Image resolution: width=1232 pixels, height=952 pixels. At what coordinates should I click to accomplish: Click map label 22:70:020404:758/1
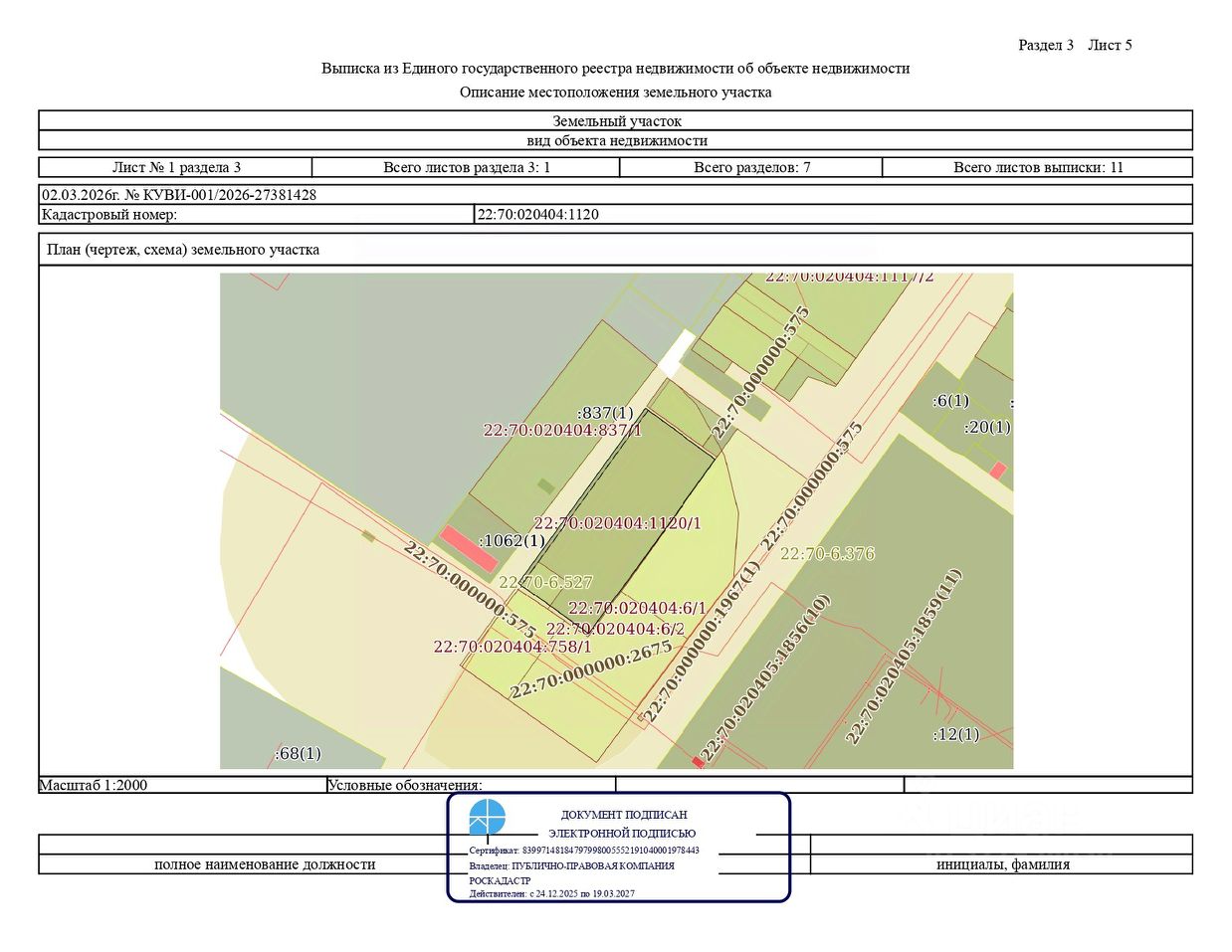513,647
